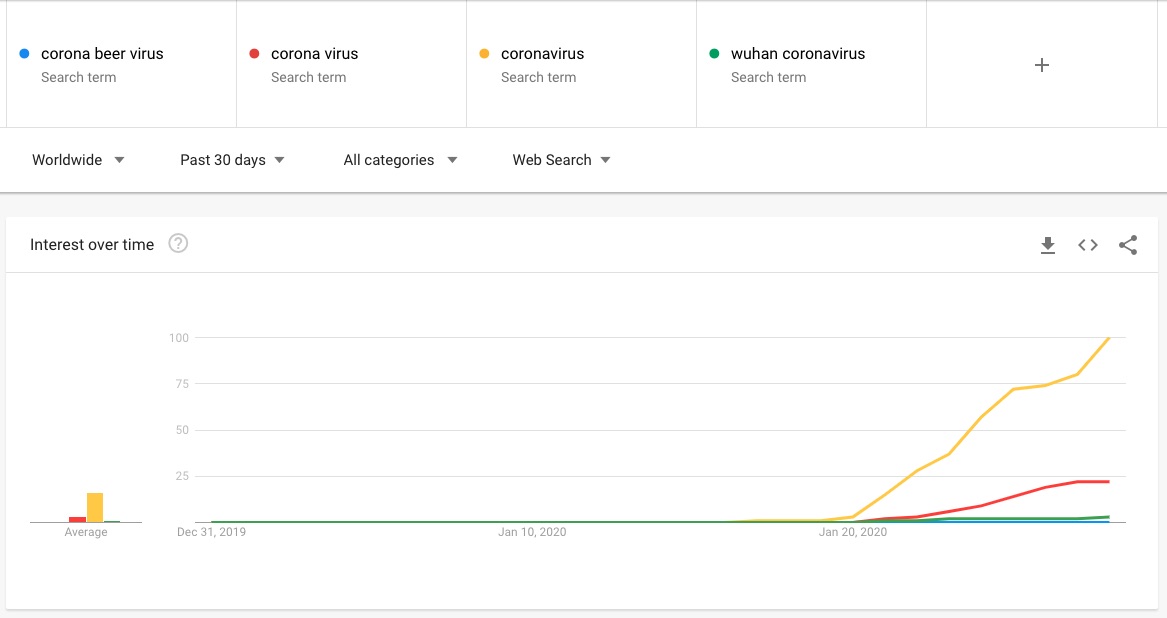Download the Interest over time data
Screen dimensions: 1167x618
pyautogui.click(x=1048, y=245)
